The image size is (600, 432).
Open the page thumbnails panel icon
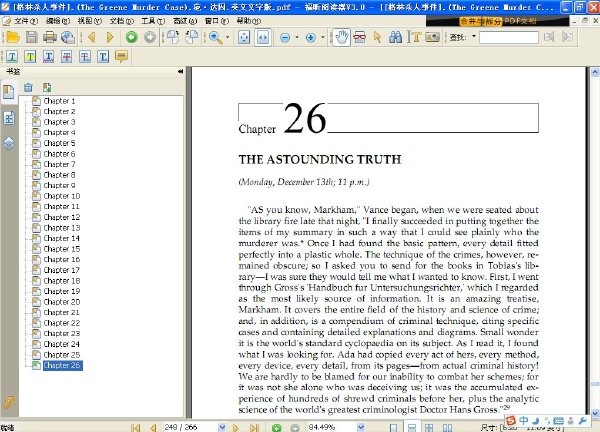[9, 118]
